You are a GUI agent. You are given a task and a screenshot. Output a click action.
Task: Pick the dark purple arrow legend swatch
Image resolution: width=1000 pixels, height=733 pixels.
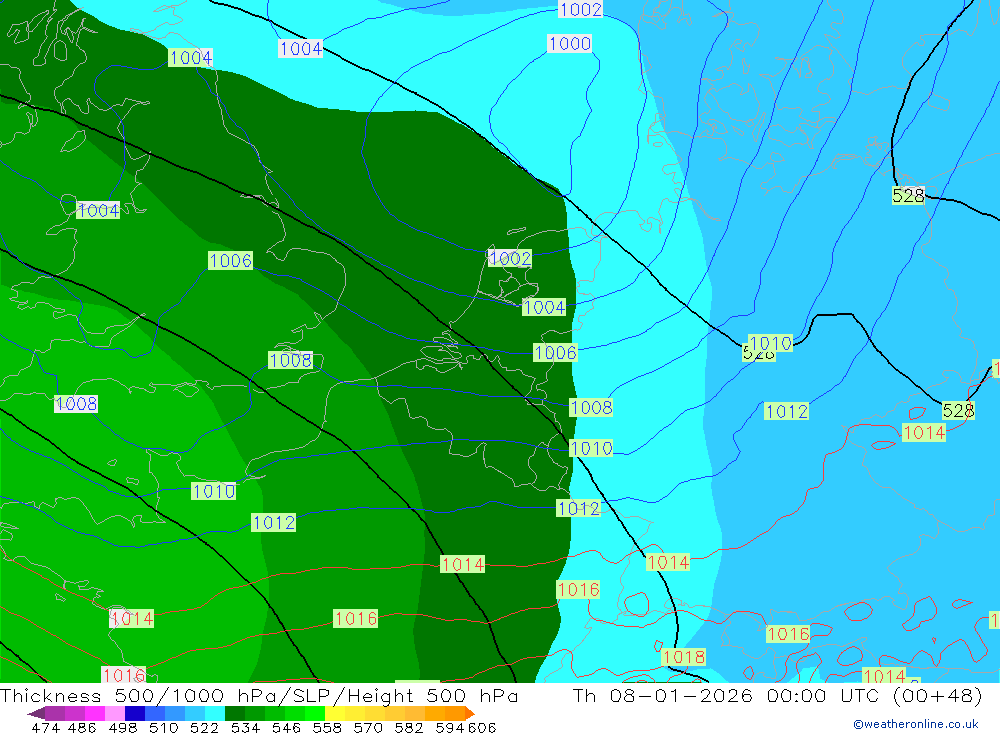[x=36, y=713]
